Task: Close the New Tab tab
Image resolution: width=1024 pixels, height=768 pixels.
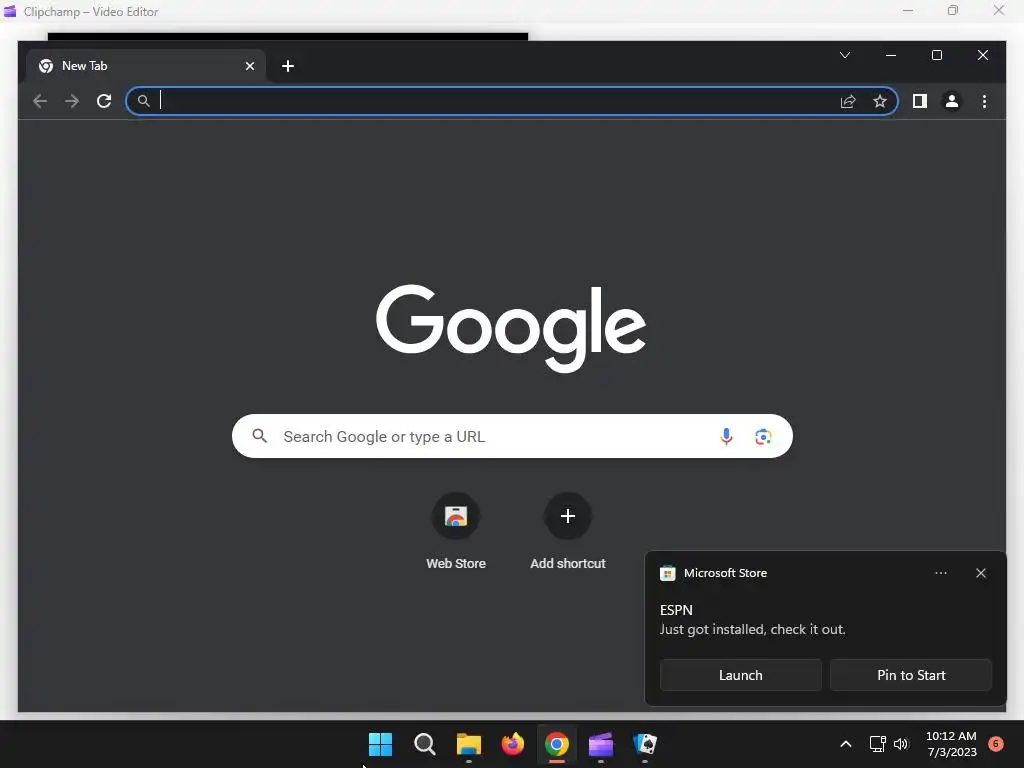Action: (x=249, y=66)
